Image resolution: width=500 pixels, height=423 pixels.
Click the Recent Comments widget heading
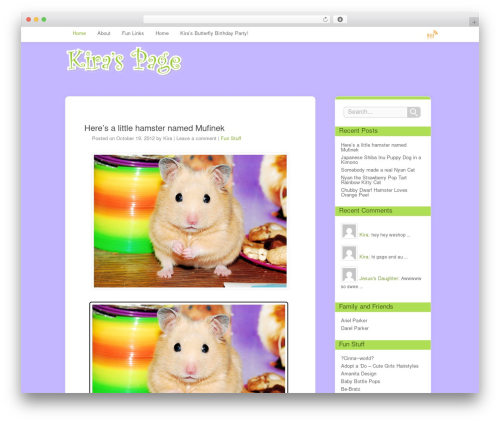pos(383,211)
